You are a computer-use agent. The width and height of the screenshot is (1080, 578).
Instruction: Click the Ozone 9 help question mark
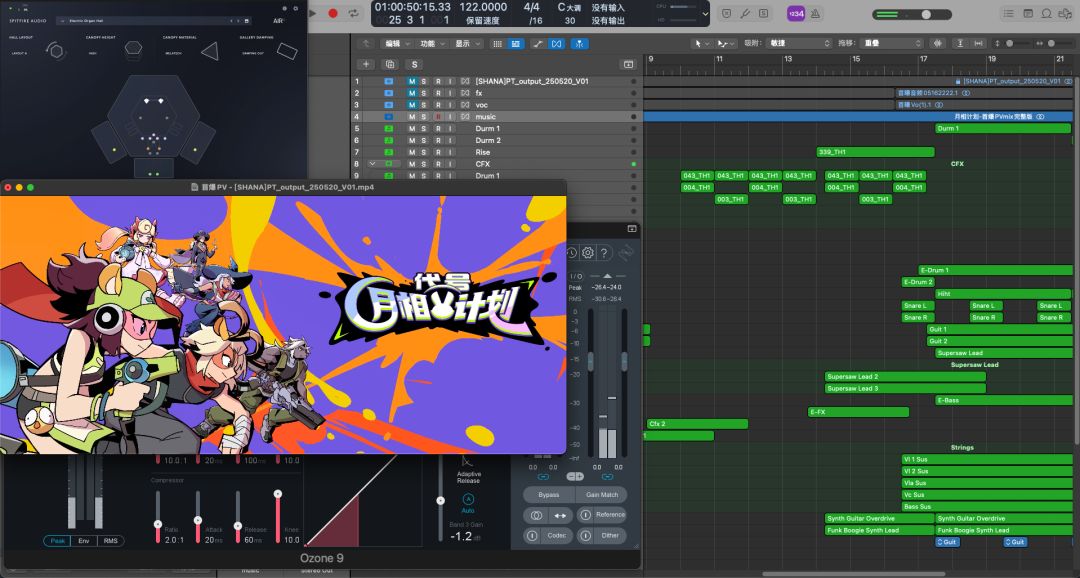pyautogui.click(x=605, y=253)
